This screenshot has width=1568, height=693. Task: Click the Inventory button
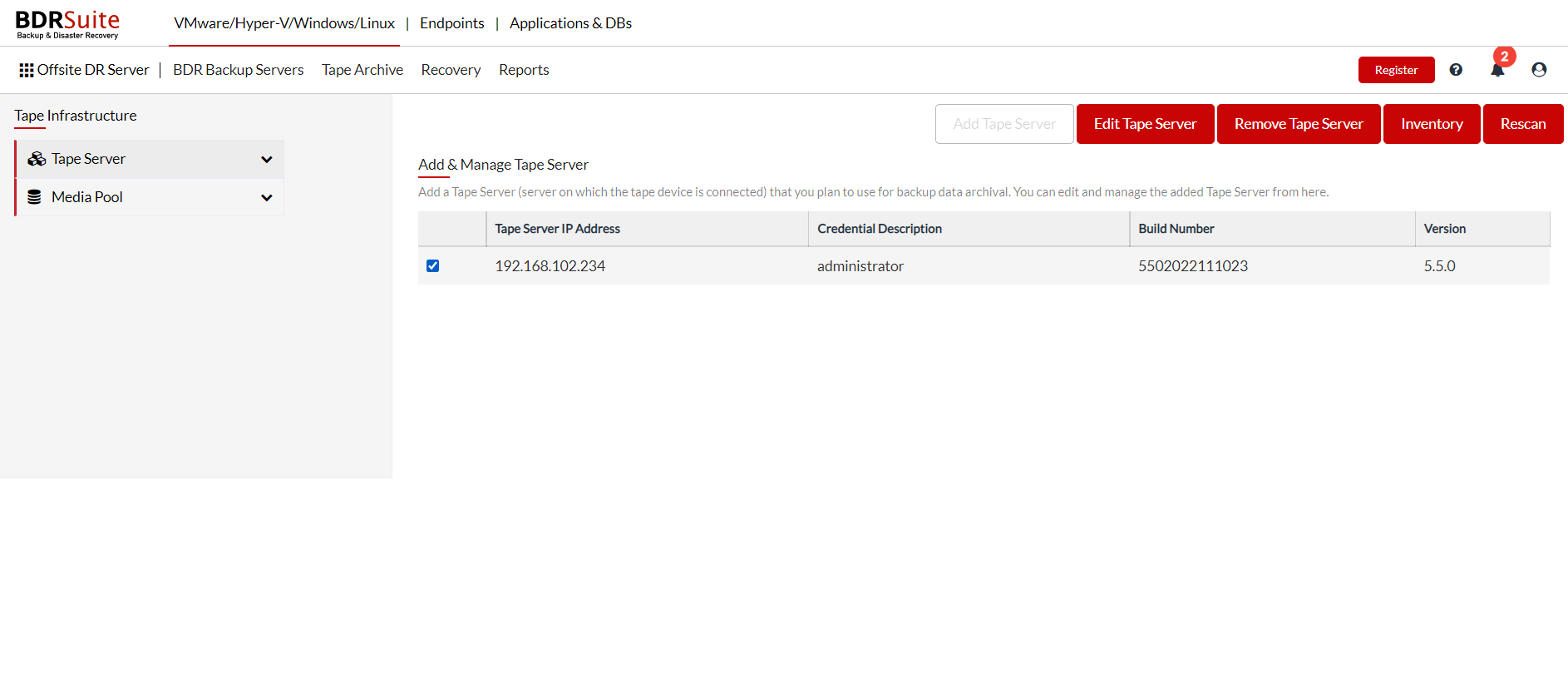click(1432, 124)
